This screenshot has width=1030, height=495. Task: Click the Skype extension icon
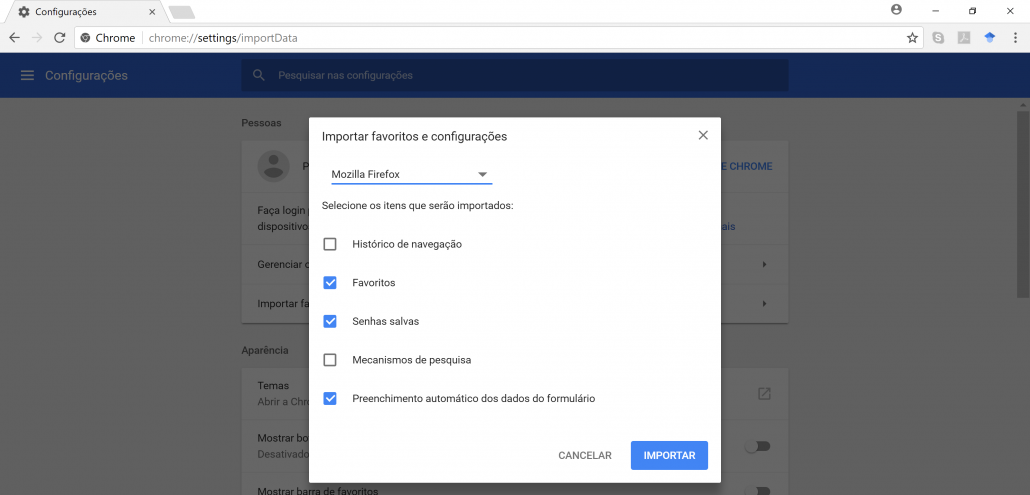[x=938, y=38]
